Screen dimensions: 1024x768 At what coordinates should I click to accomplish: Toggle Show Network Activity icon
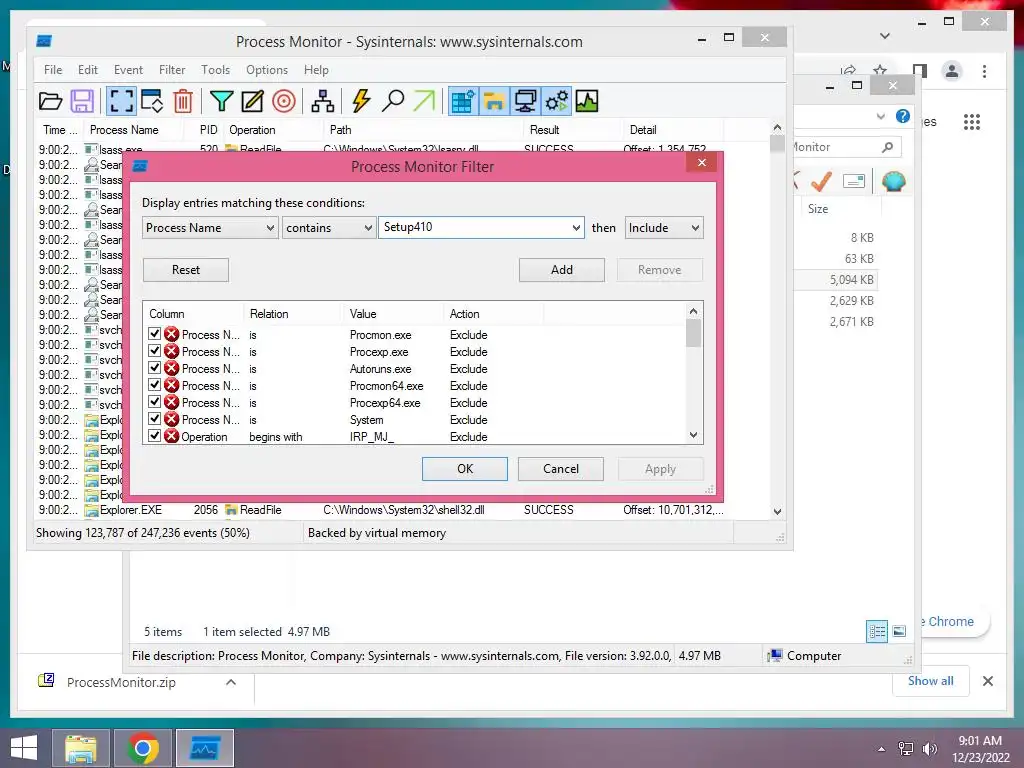(526, 101)
